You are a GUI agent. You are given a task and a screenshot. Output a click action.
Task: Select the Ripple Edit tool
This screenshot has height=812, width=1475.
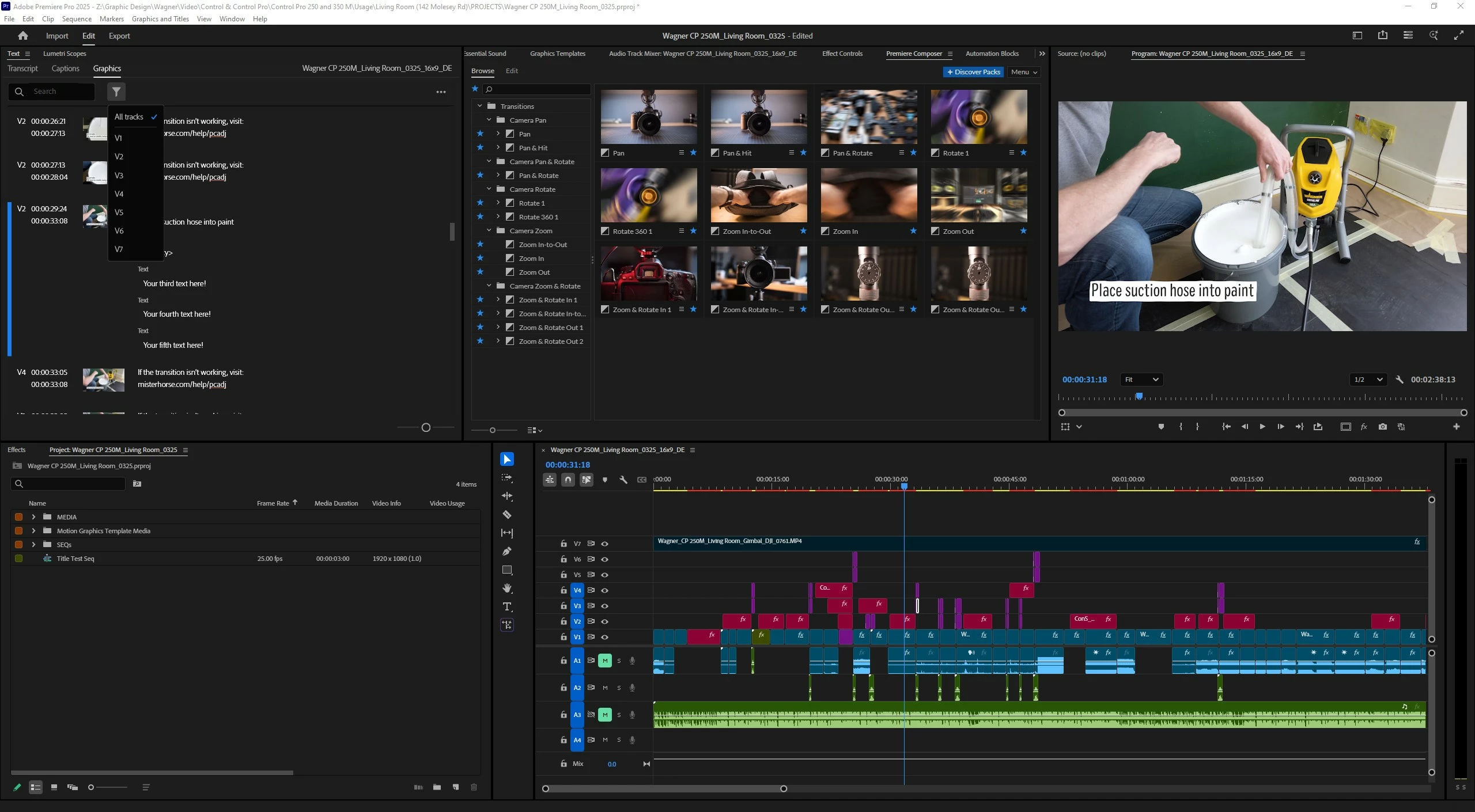coord(507,496)
